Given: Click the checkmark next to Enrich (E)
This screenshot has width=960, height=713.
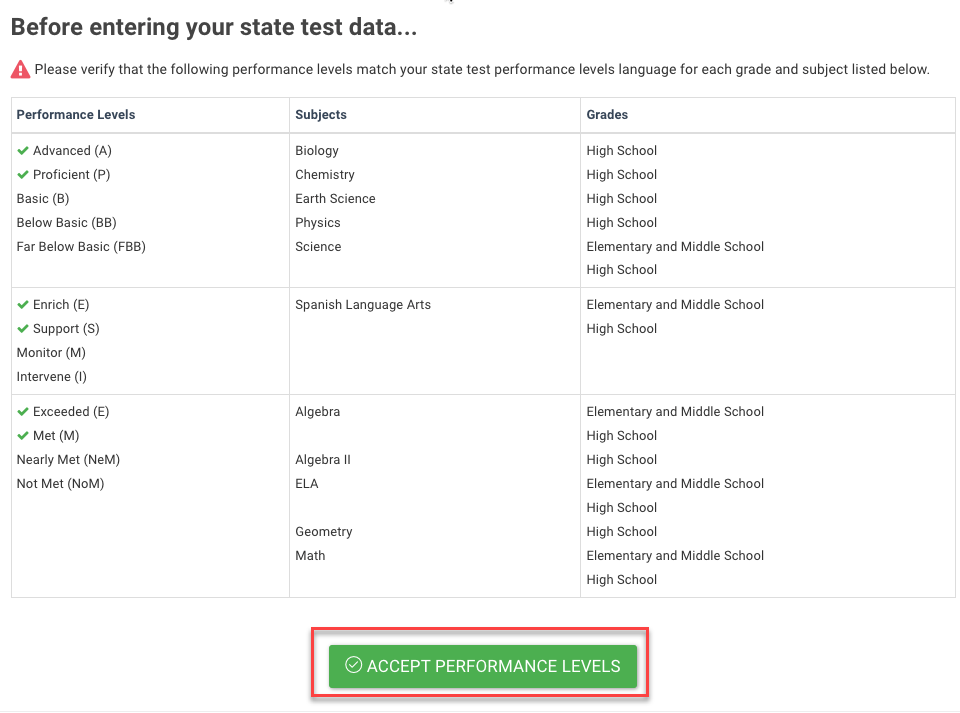Looking at the screenshot, I should point(23,305).
